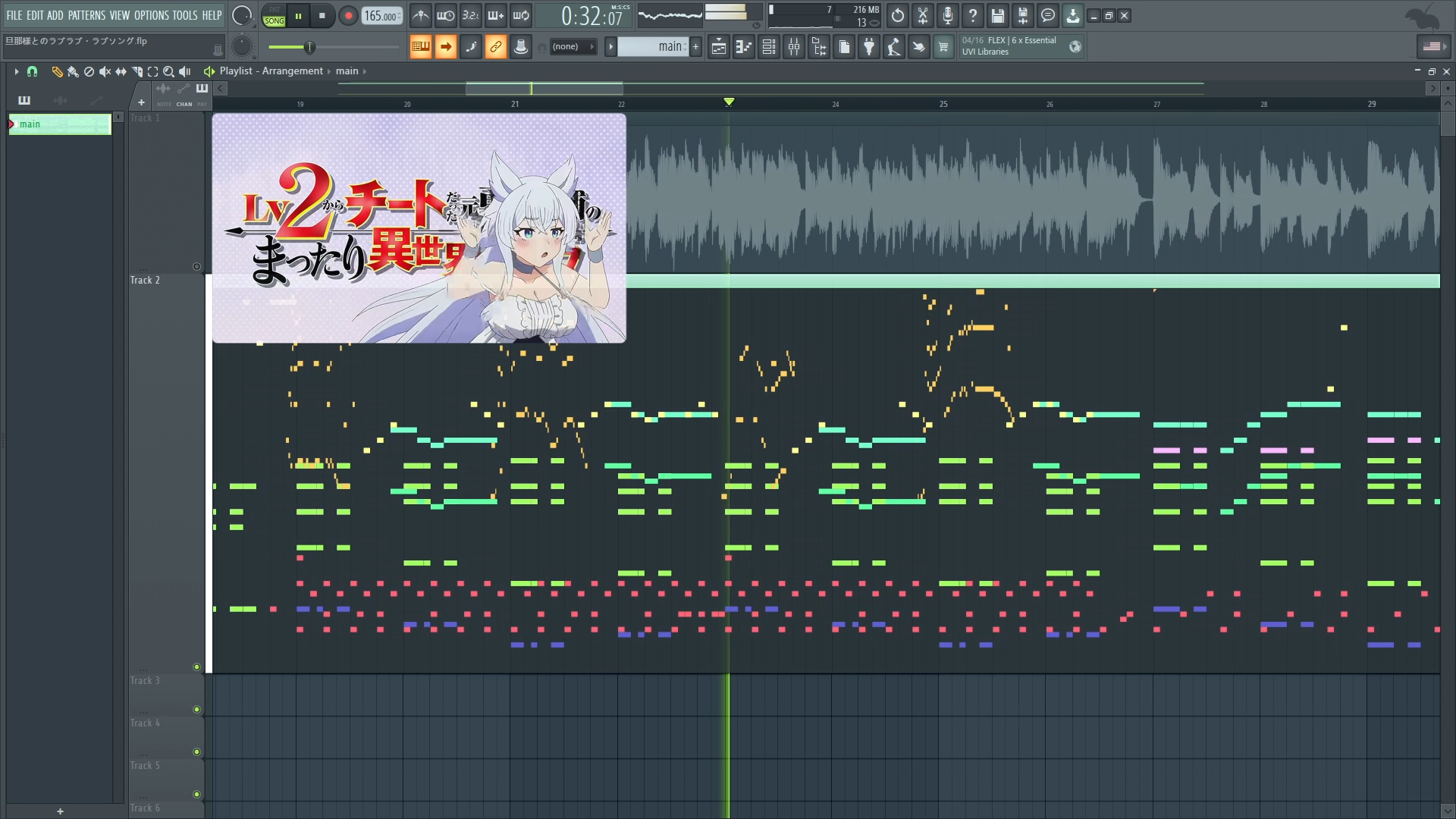Open the ADD menu
Viewport: 1456px width, 819px height.
pyautogui.click(x=55, y=15)
